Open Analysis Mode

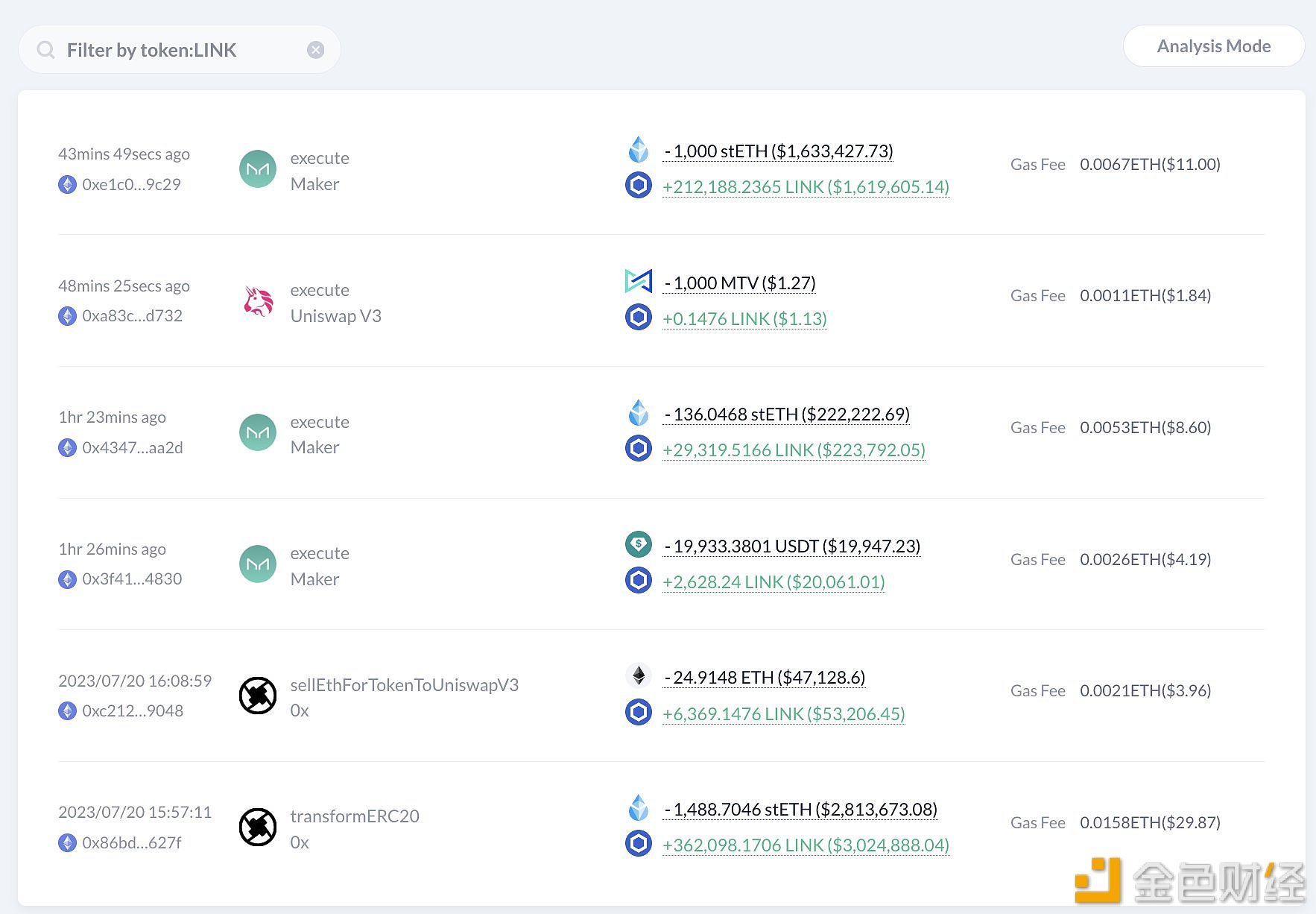(1214, 46)
